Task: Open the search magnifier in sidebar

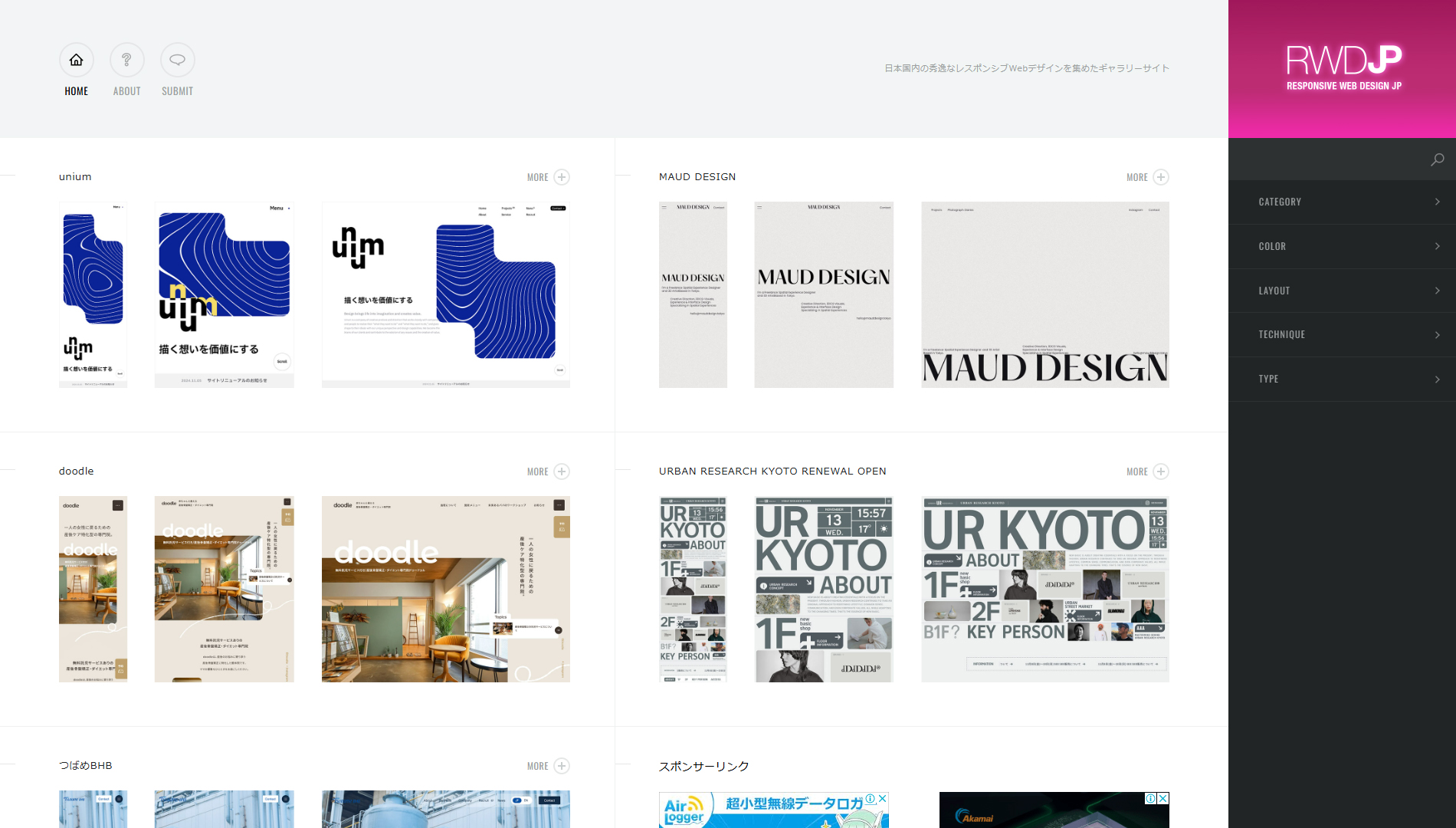Action: pos(1437,159)
